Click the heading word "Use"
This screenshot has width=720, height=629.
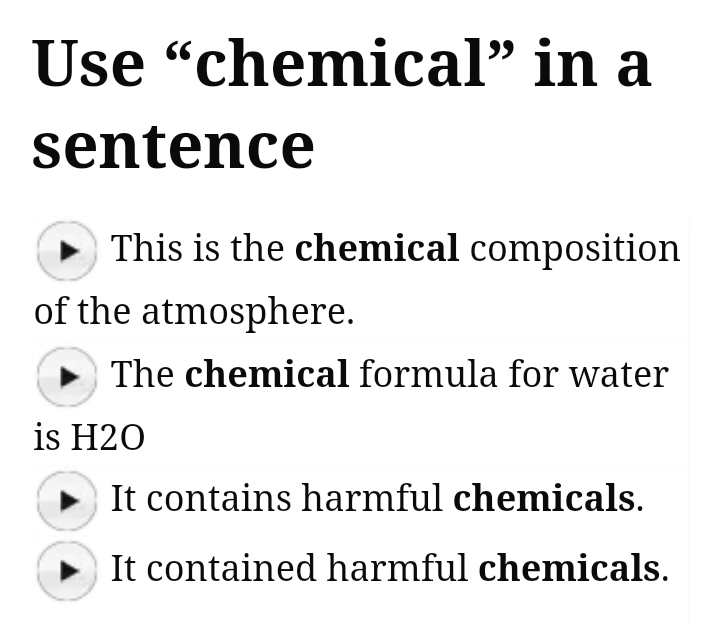click(89, 62)
